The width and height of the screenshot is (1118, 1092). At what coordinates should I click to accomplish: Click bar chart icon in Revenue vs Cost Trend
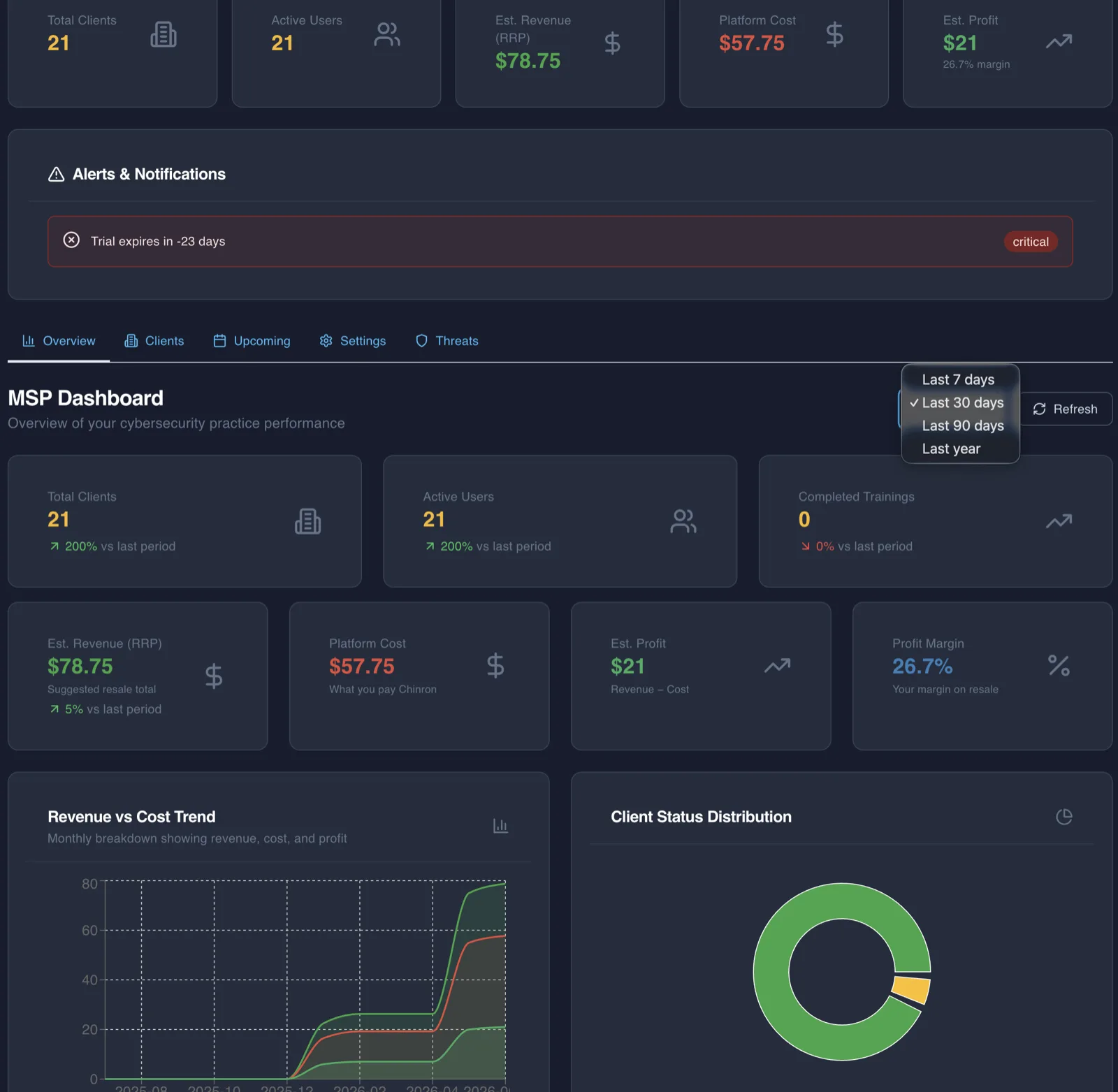point(500,826)
